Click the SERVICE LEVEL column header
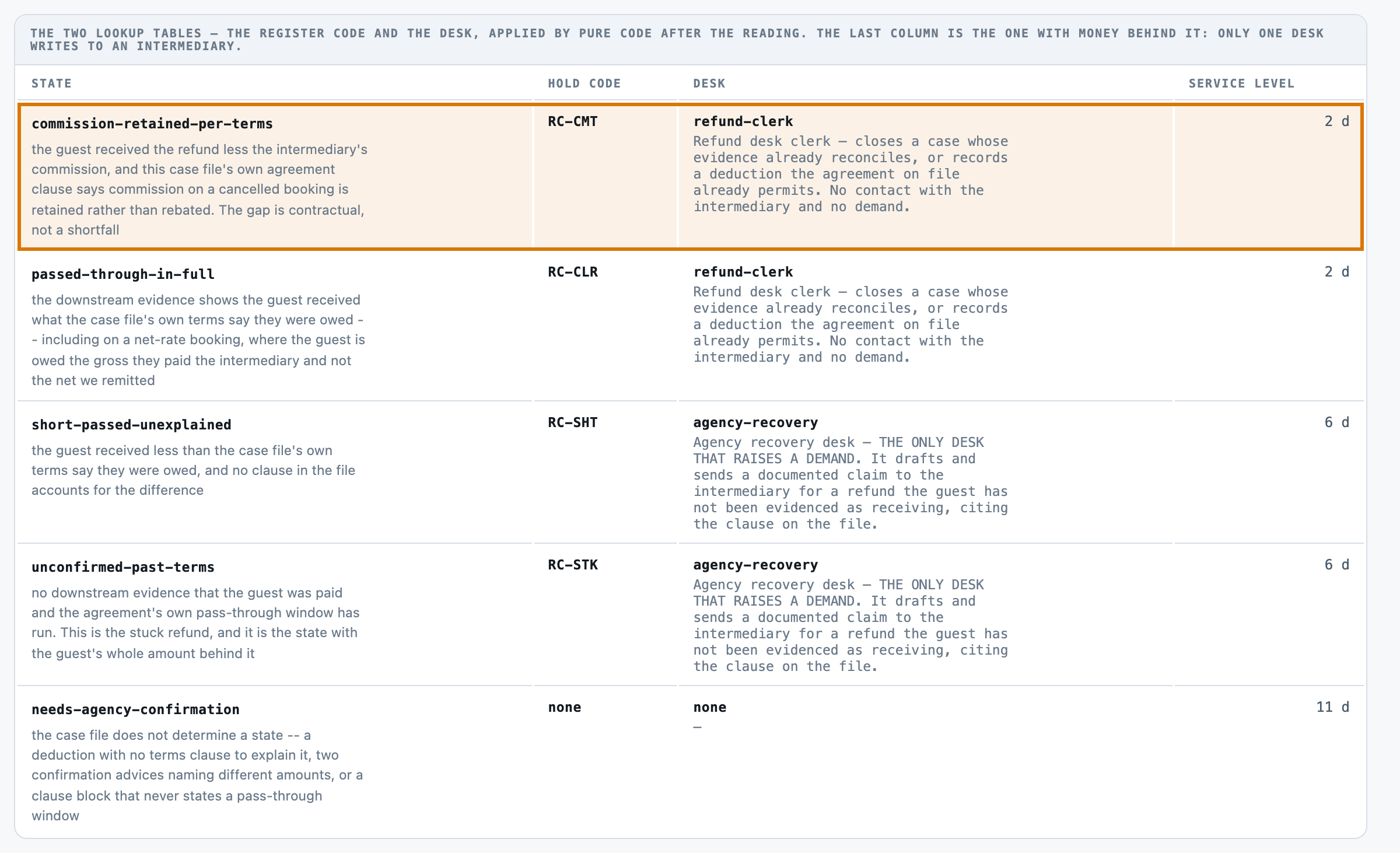Image resolution: width=1400 pixels, height=853 pixels. [1241, 83]
